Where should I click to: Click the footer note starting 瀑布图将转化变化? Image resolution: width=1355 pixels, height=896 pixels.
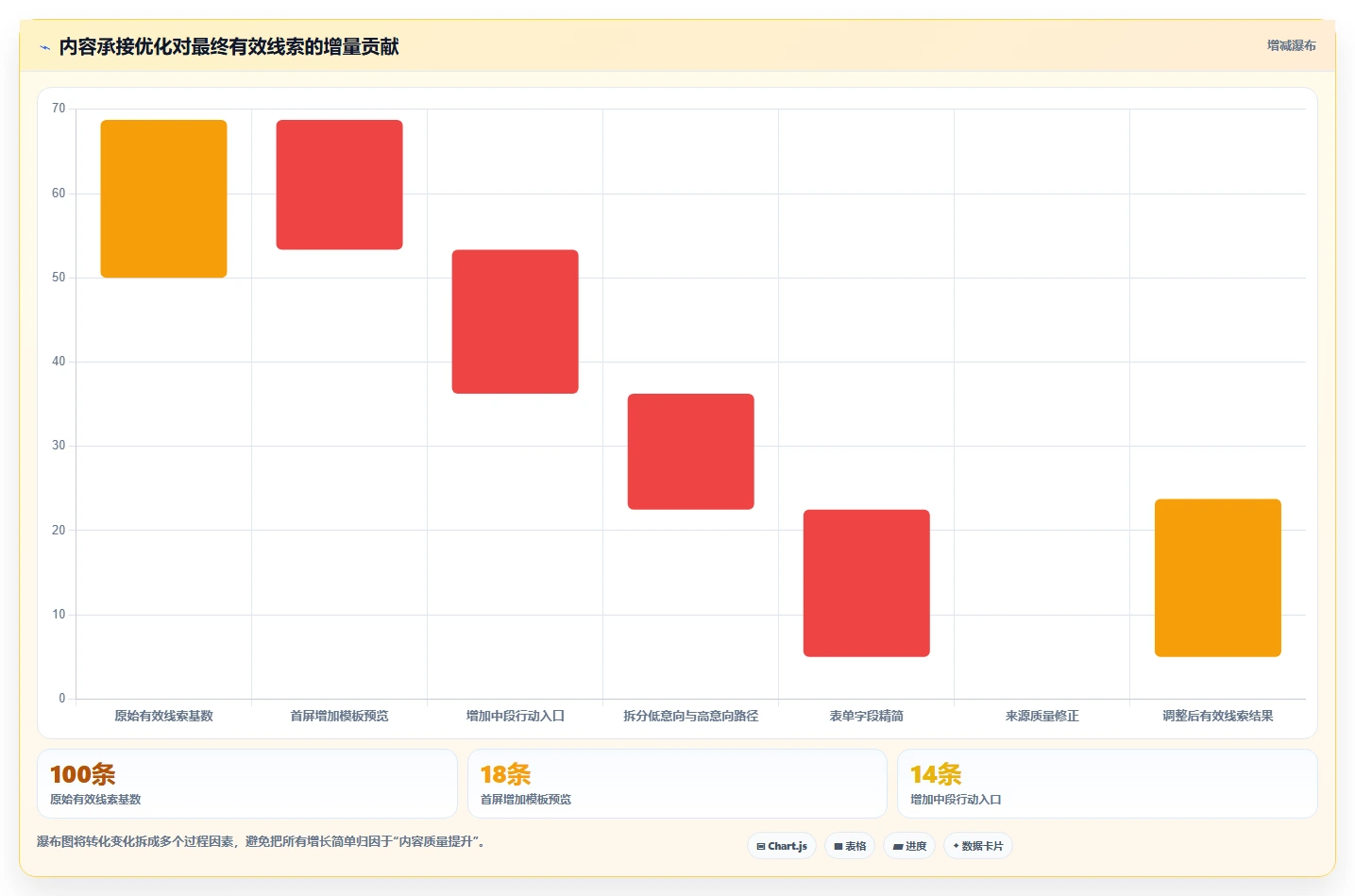click(263, 841)
